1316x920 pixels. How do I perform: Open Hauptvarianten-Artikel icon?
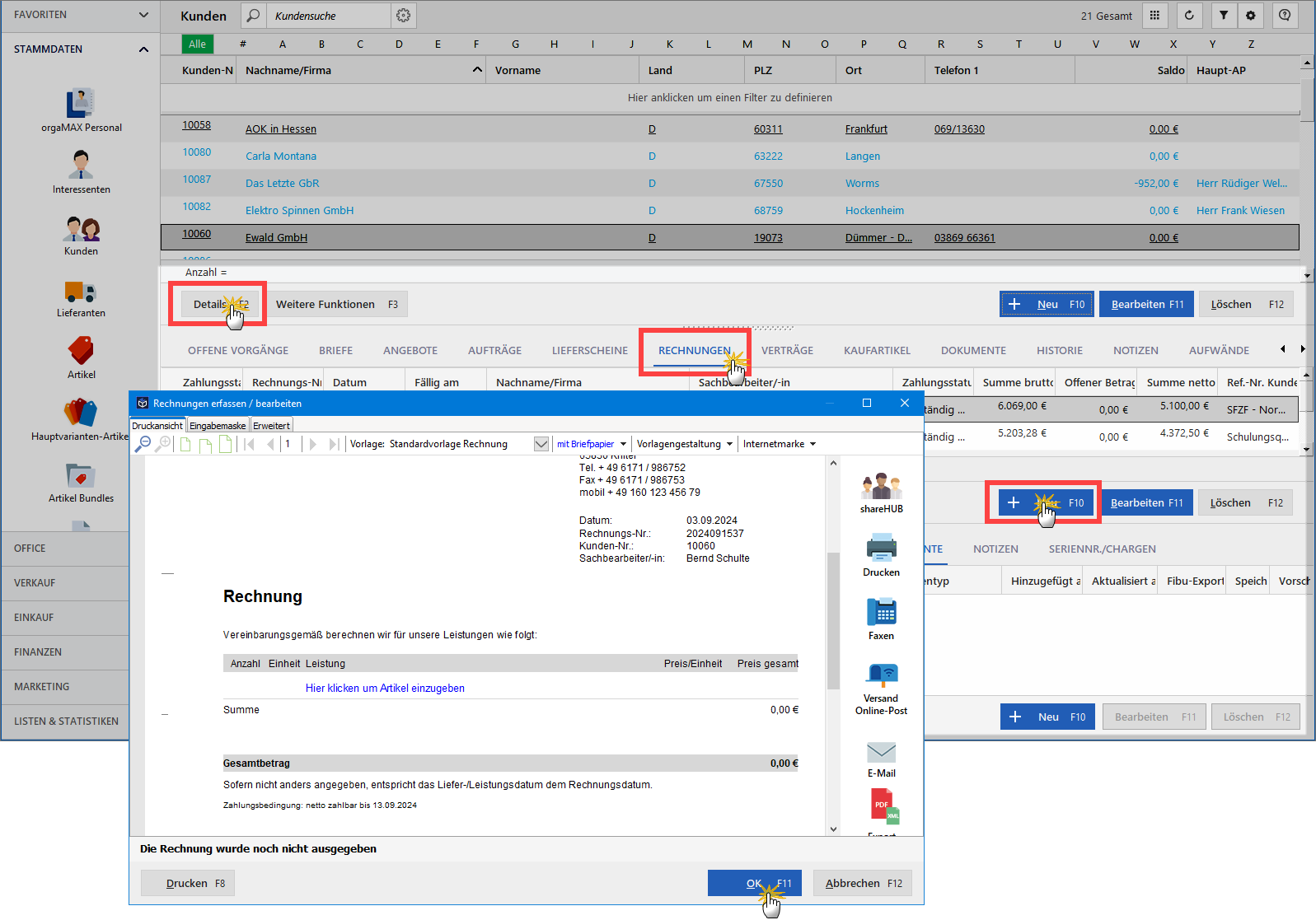tap(81, 419)
